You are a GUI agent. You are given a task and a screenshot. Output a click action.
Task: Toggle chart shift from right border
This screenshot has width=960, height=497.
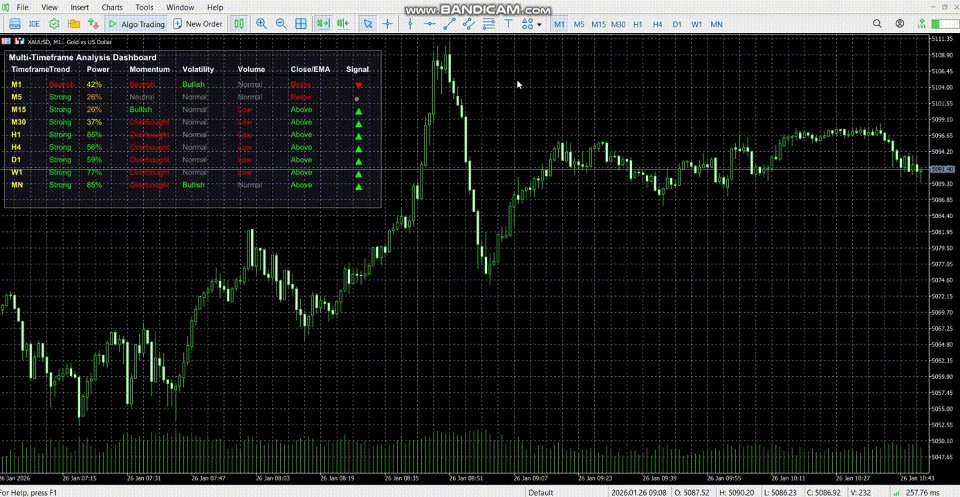tap(343, 24)
